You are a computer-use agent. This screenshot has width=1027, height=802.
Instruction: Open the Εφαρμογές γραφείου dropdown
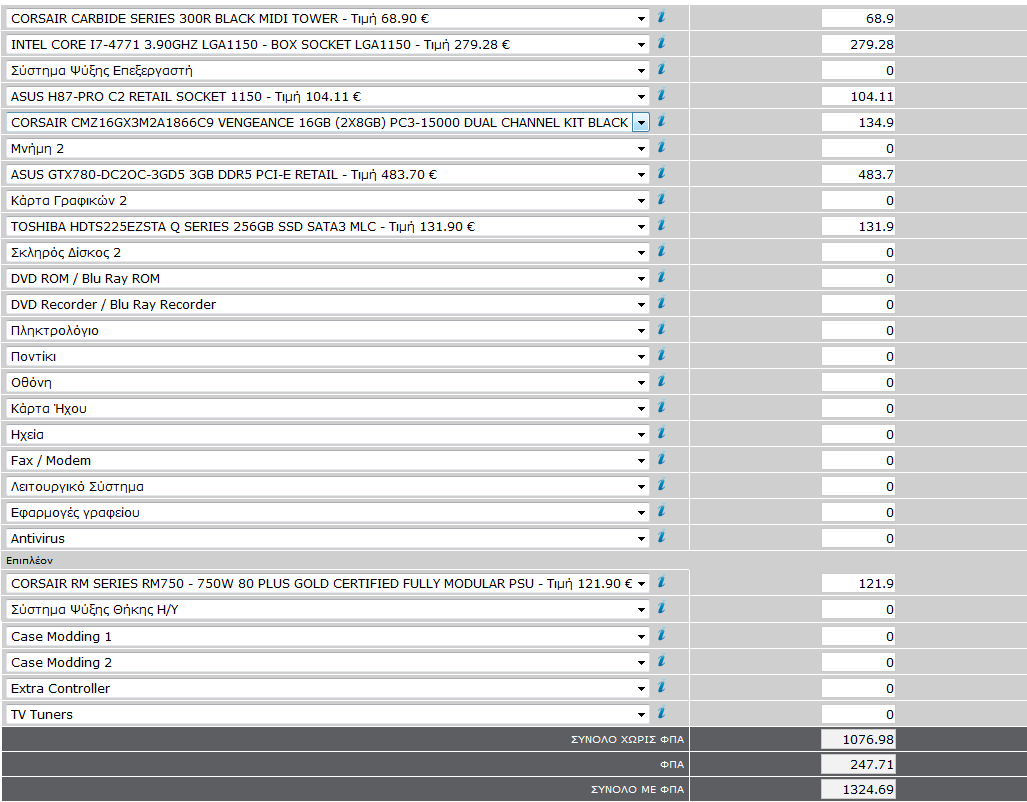point(327,512)
